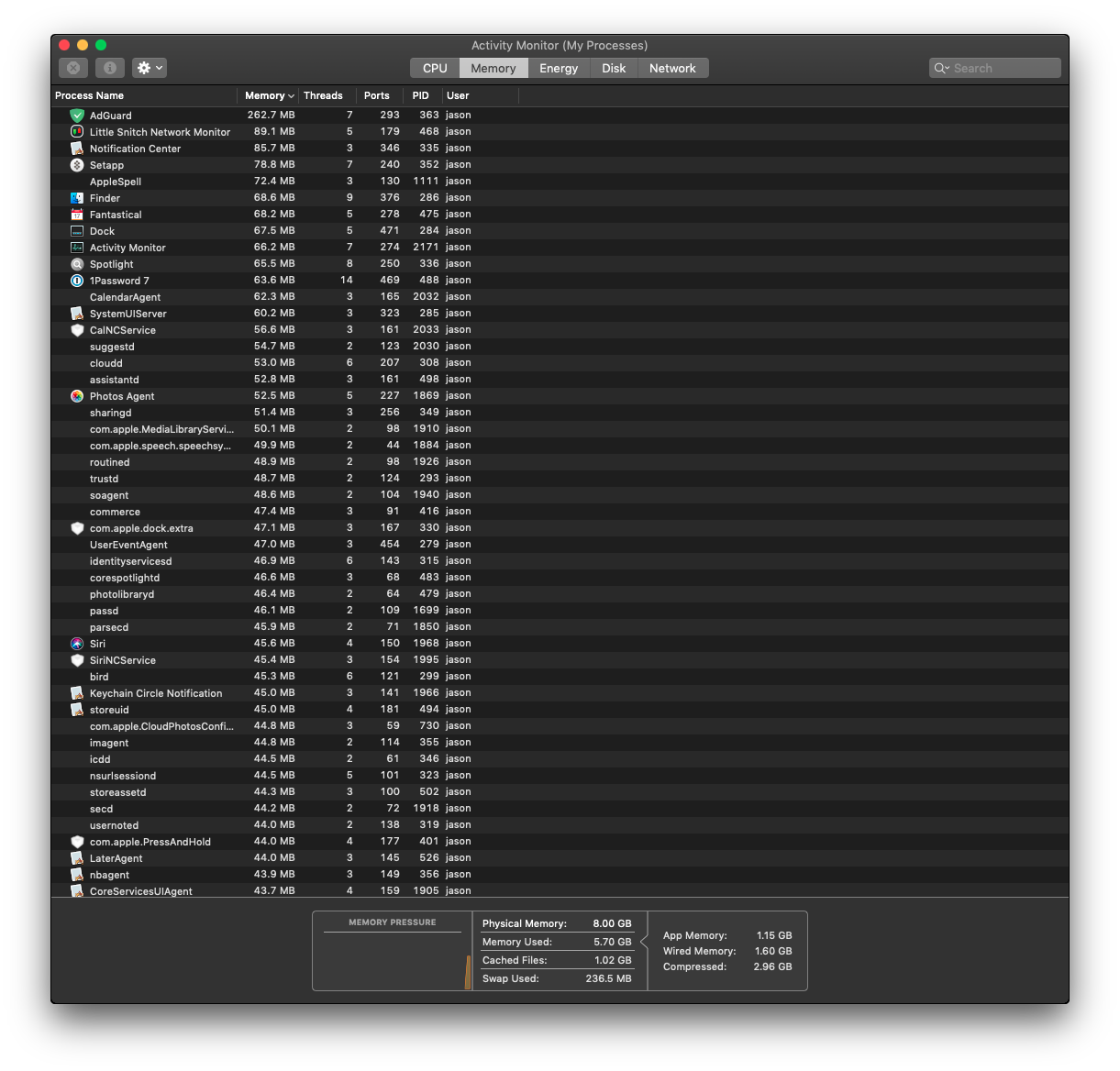Click the Little Snitch Network Monitor icon
The image size is (1120, 1071).
(77, 132)
